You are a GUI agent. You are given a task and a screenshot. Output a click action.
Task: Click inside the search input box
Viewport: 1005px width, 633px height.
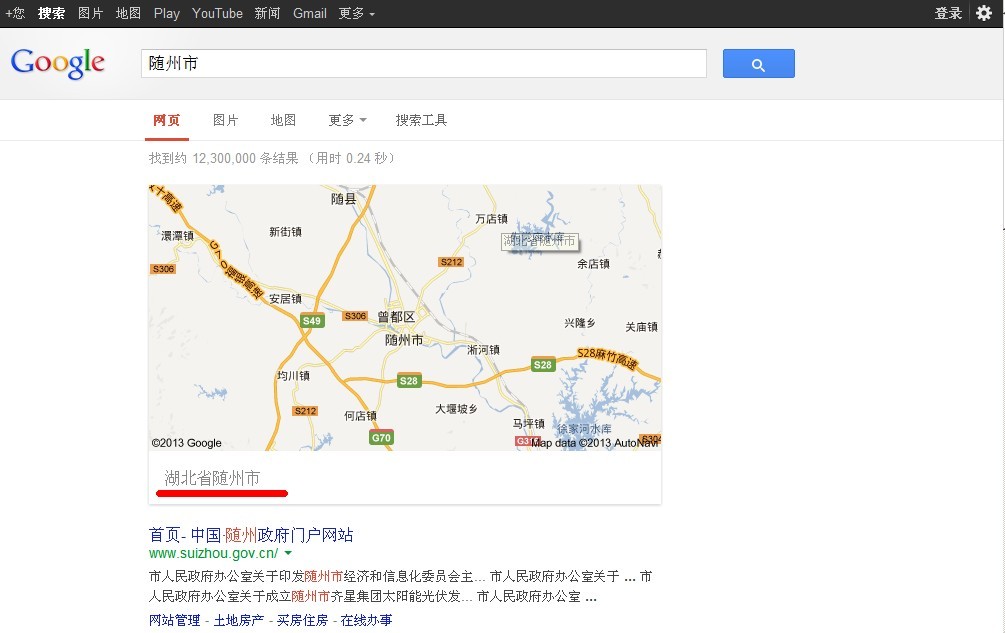pos(420,62)
